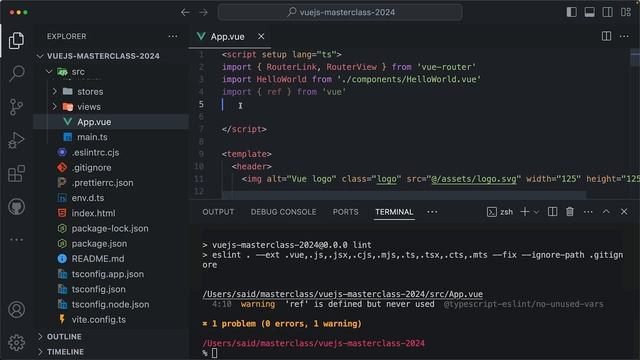Image resolution: width=640 pixels, height=360 pixels.
Task: Maximize the panel size chevron
Action: [606, 211]
